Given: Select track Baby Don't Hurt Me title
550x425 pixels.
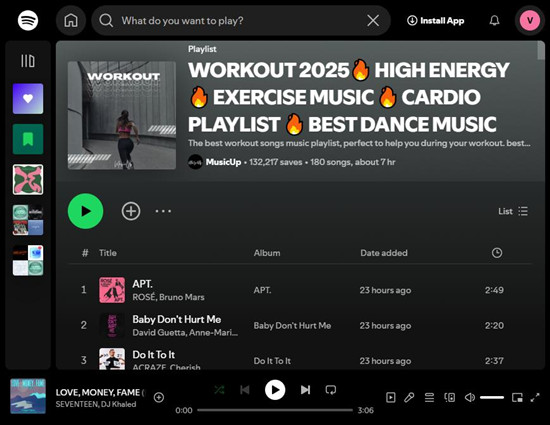Looking at the screenshot, I should (x=177, y=319).
